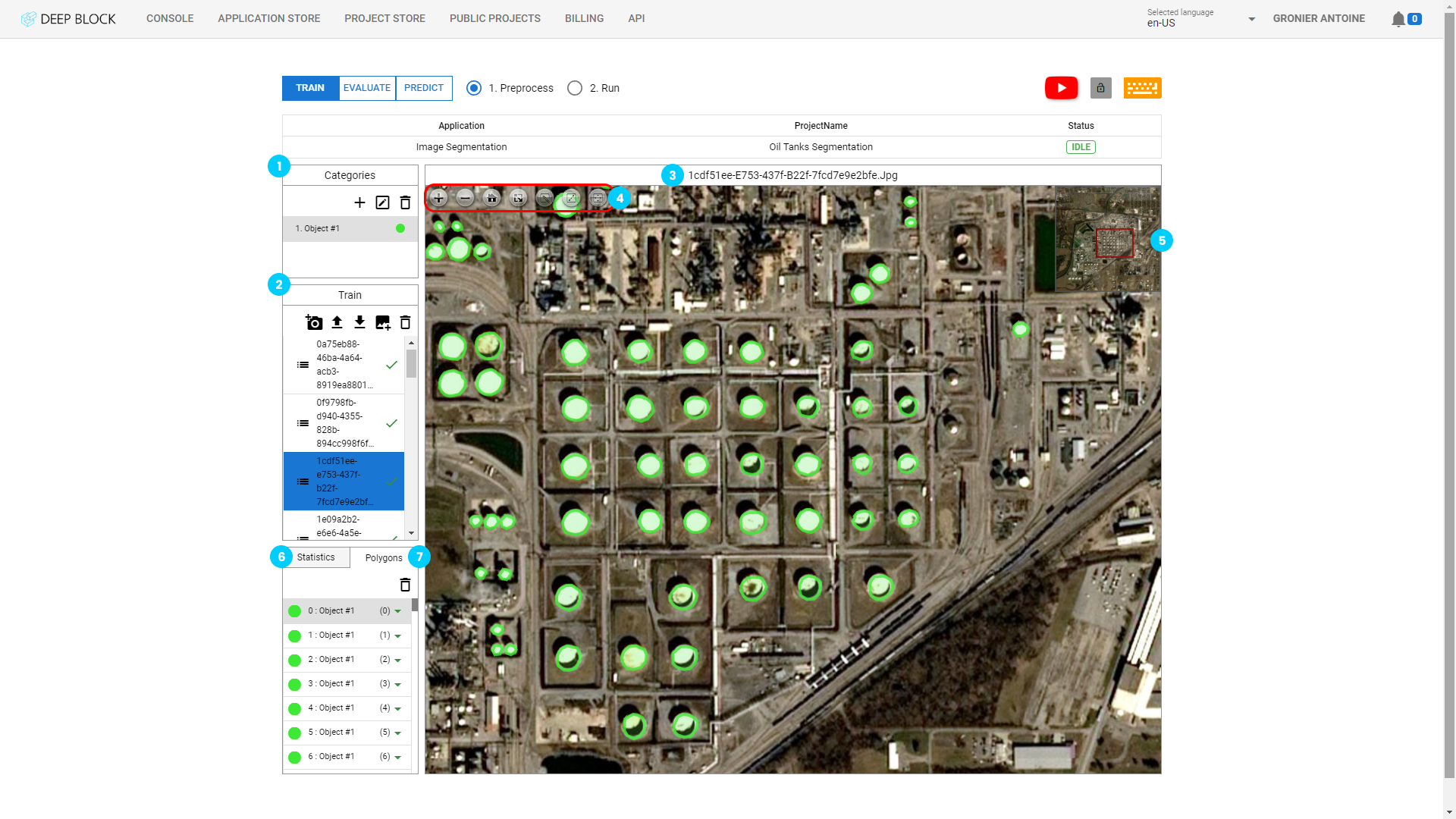Expand polygon 0 : Object #1 entry
The width and height of the screenshot is (1456, 819).
[x=398, y=611]
